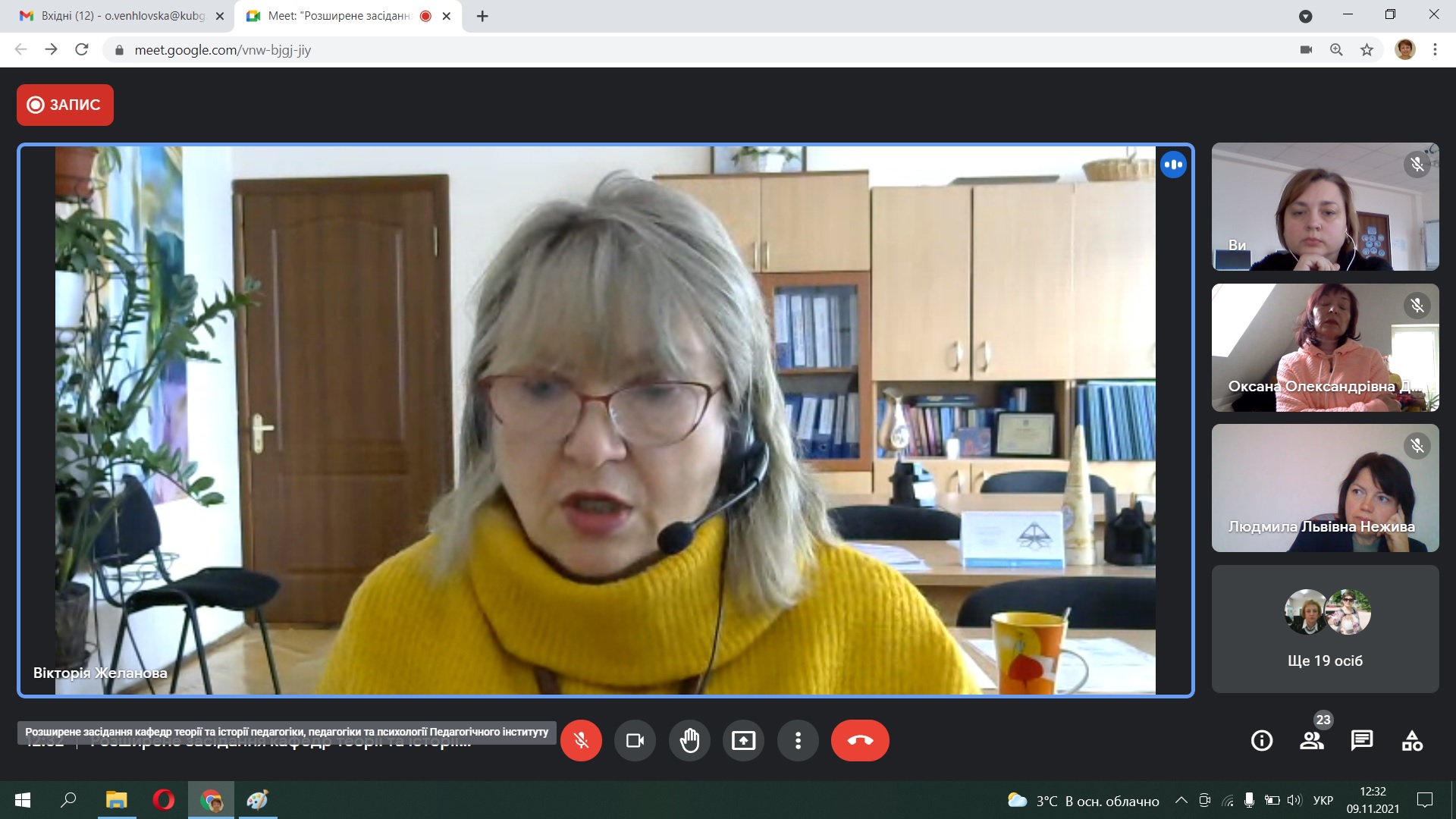This screenshot has height=819, width=1456.
Task: Select the Meet meeting browser tab
Action: [337, 16]
